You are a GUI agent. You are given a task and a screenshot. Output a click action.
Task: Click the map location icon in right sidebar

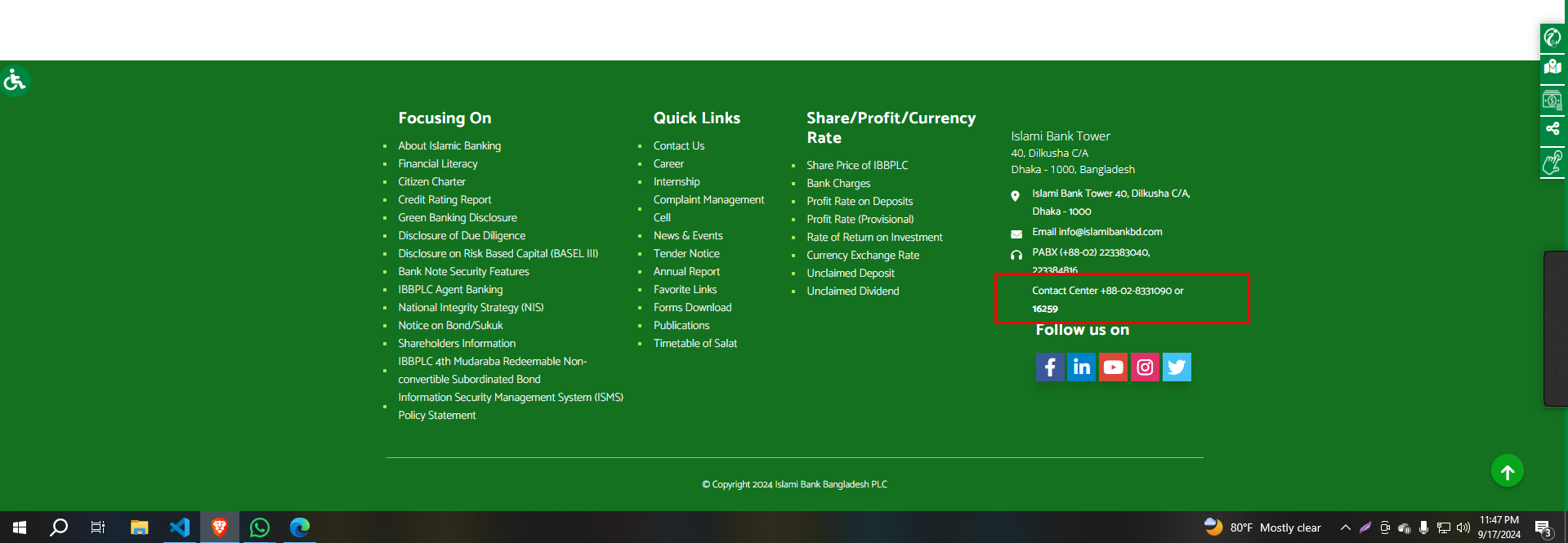coord(1552,68)
